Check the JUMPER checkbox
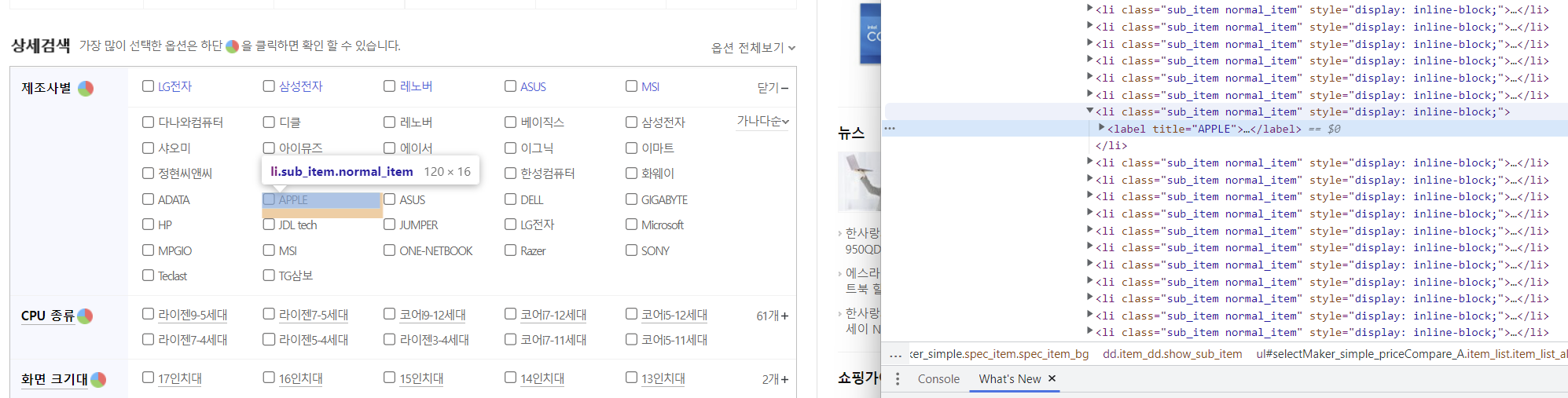This screenshot has height=398, width=1568. point(389,225)
